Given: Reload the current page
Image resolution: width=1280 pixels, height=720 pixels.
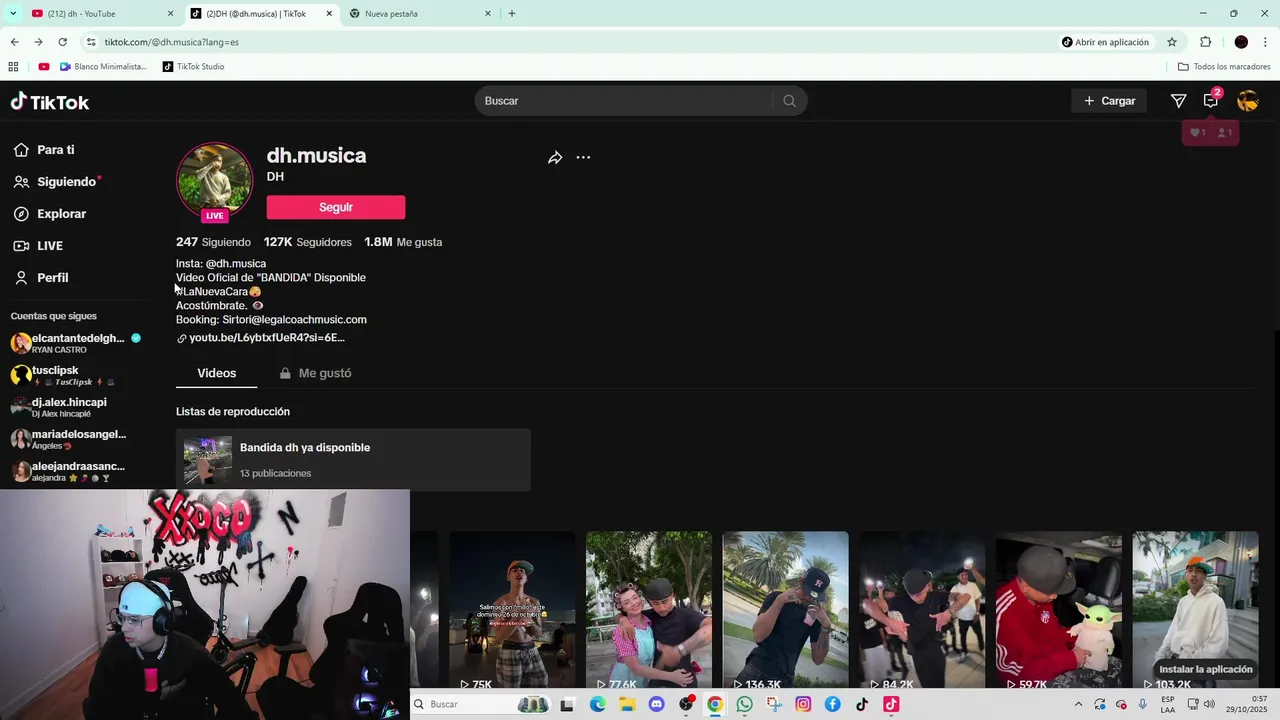Looking at the screenshot, I should 62,42.
